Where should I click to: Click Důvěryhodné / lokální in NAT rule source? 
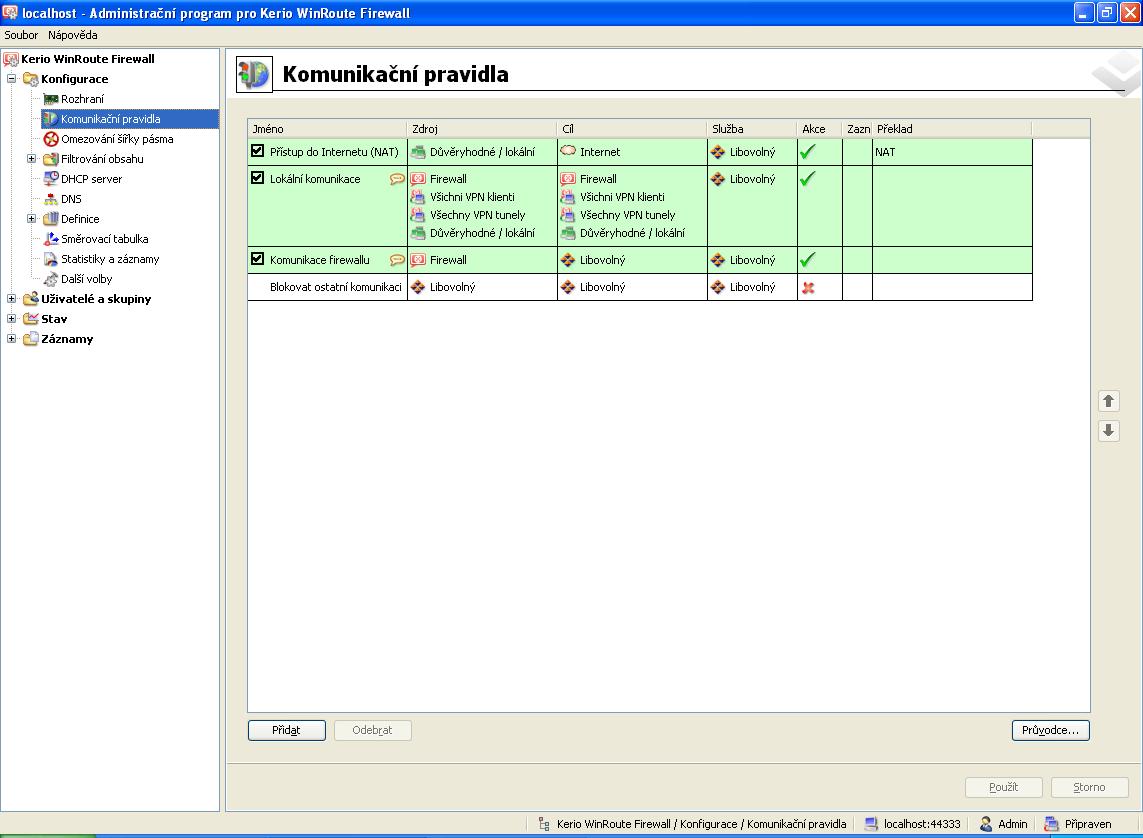tap(482, 152)
